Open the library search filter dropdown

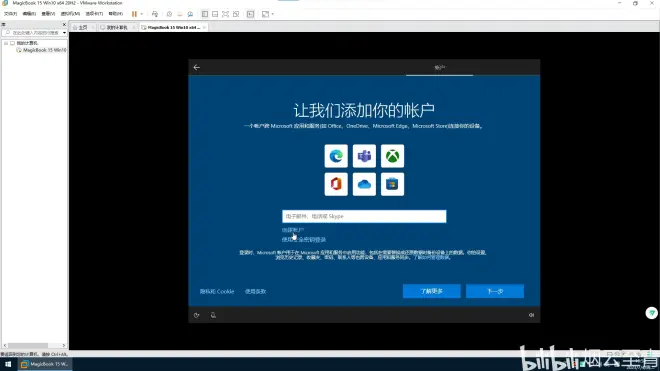click(x=64, y=33)
